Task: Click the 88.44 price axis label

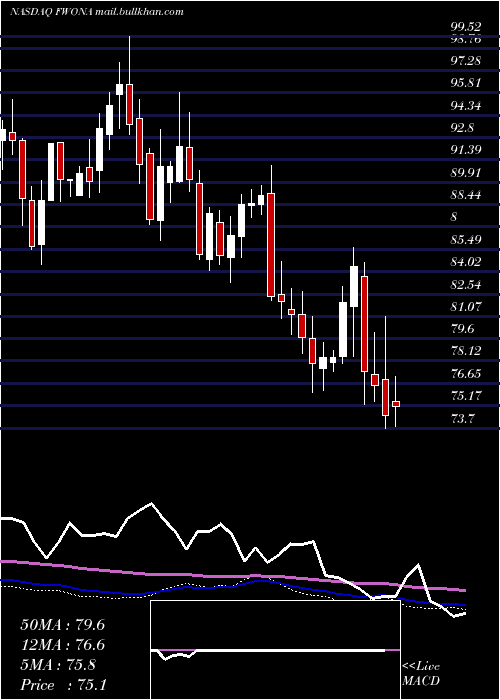Action: pyautogui.click(x=466, y=195)
